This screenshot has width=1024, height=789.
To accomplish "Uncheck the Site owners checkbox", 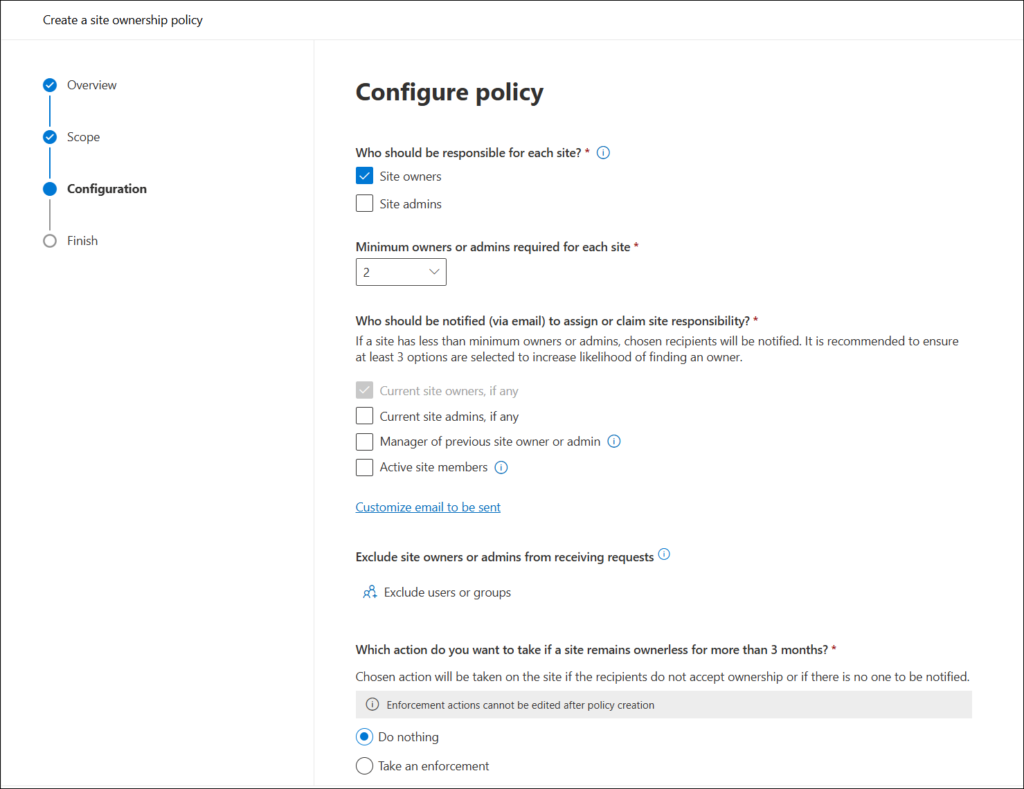I will [x=365, y=177].
